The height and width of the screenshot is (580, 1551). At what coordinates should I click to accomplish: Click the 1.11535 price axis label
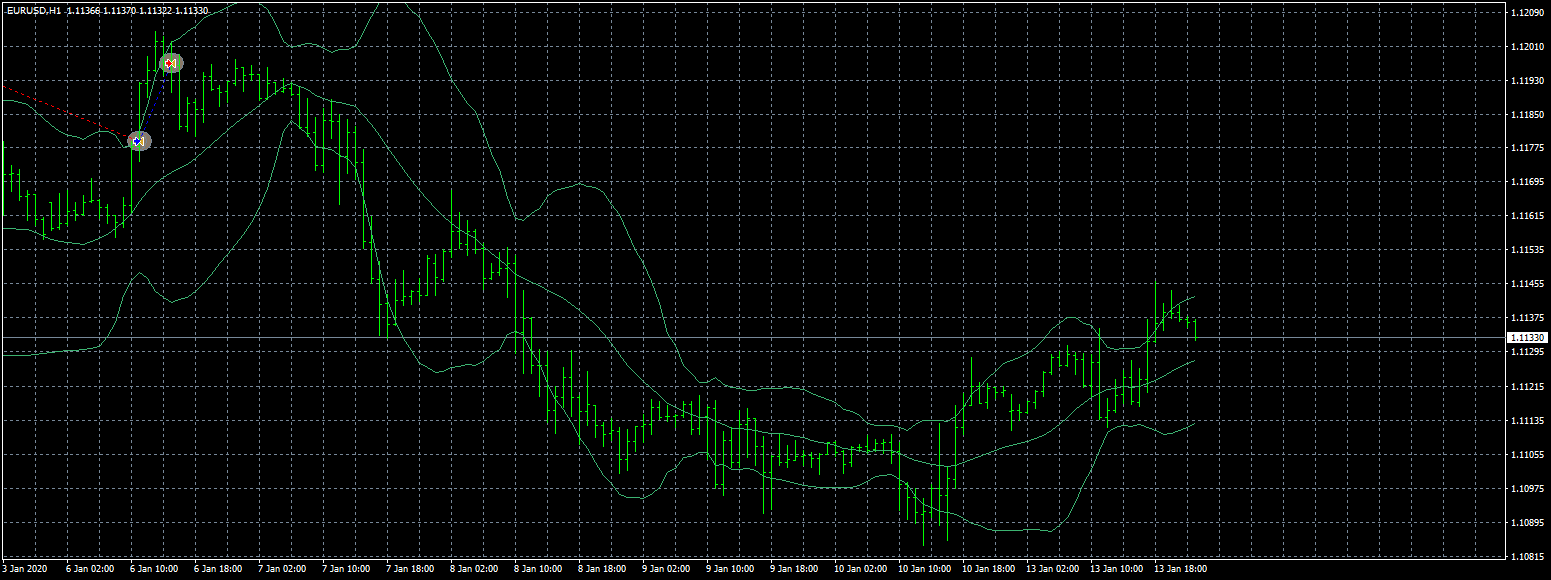1528,251
